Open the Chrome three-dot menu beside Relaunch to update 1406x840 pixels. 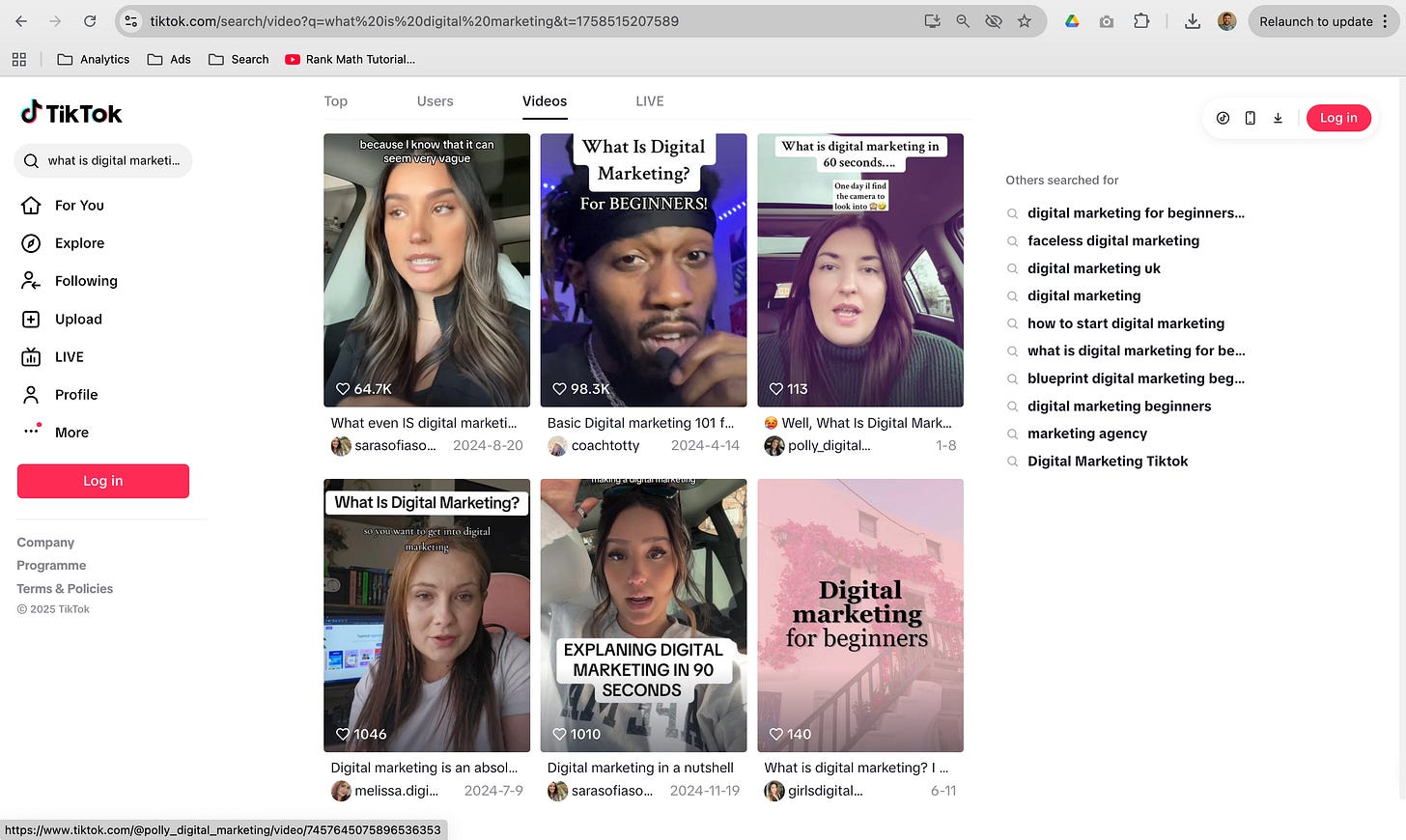pyautogui.click(x=1385, y=21)
